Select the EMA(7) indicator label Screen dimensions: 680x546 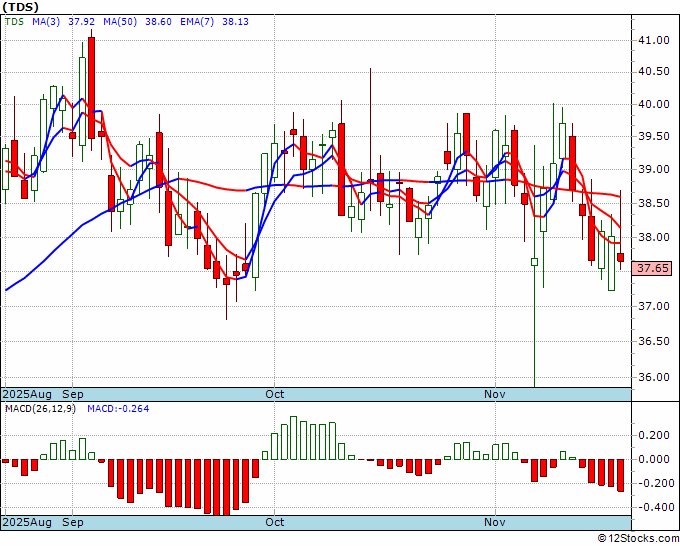[x=197, y=22]
